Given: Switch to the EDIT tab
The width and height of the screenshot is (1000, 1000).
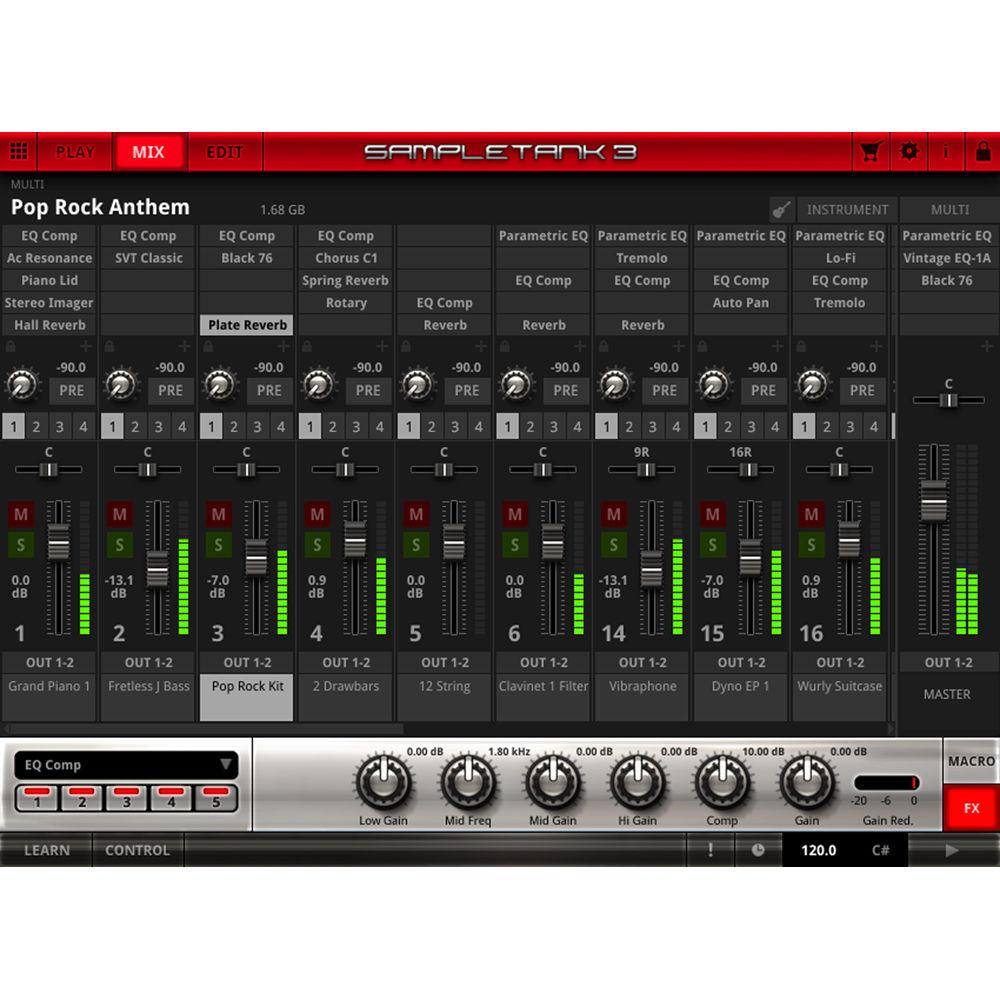Looking at the screenshot, I should (x=224, y=151).
